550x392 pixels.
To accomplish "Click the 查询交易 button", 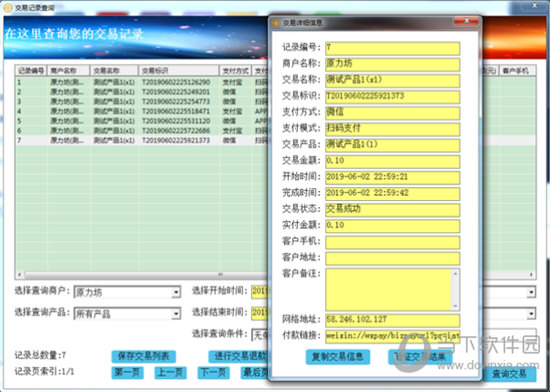I will click(x=510, y=374).
